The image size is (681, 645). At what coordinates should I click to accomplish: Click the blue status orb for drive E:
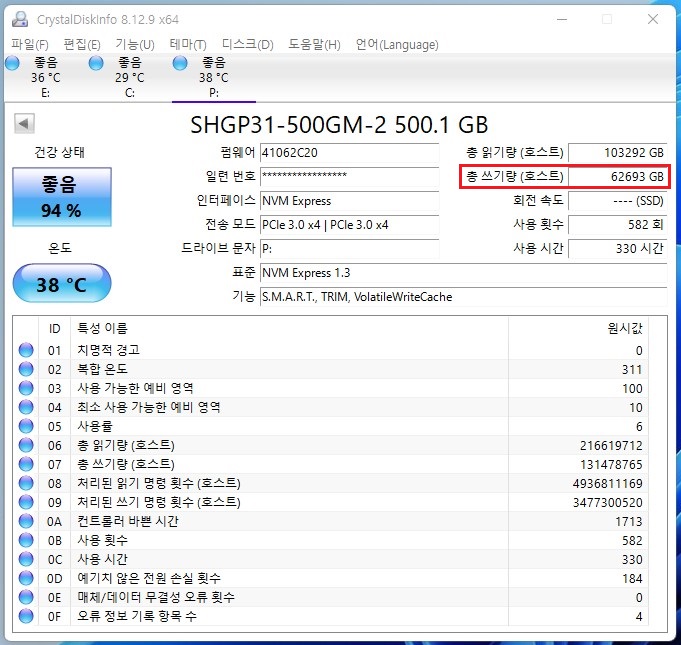pyautogui.click(x=12, y=63)
